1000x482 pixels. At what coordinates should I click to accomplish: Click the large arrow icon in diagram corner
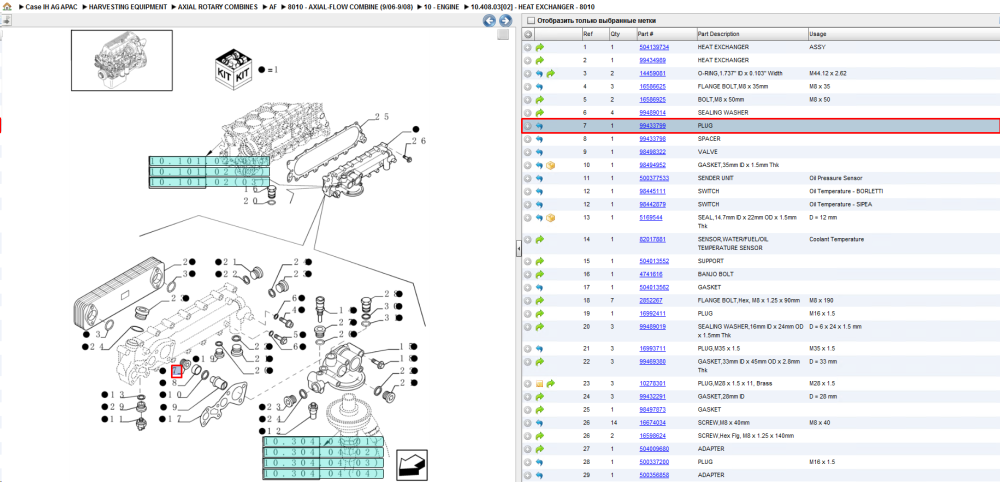[x=411, y=464]
